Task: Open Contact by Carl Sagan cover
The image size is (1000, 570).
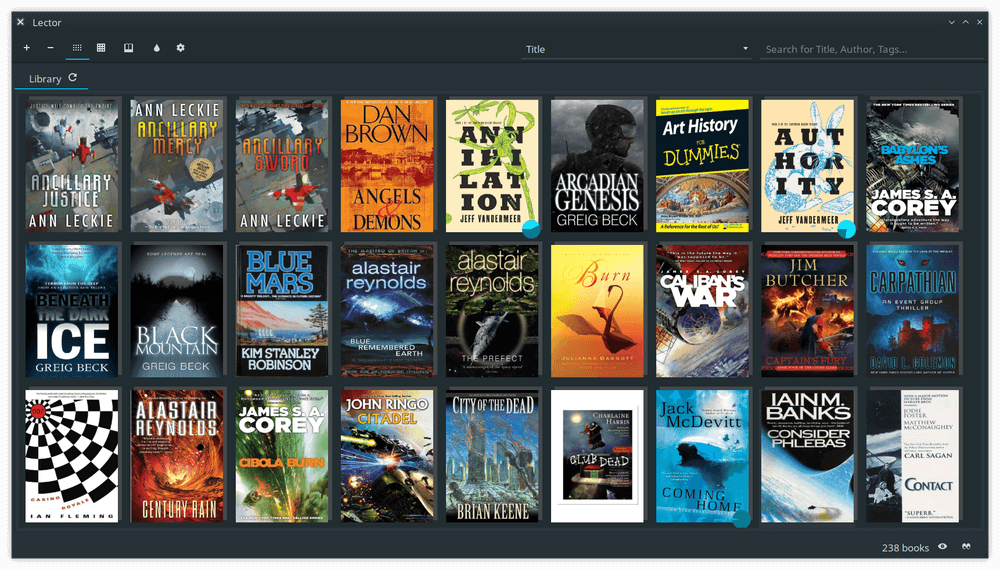Action: pyautogui.click(x=913, y=457)
